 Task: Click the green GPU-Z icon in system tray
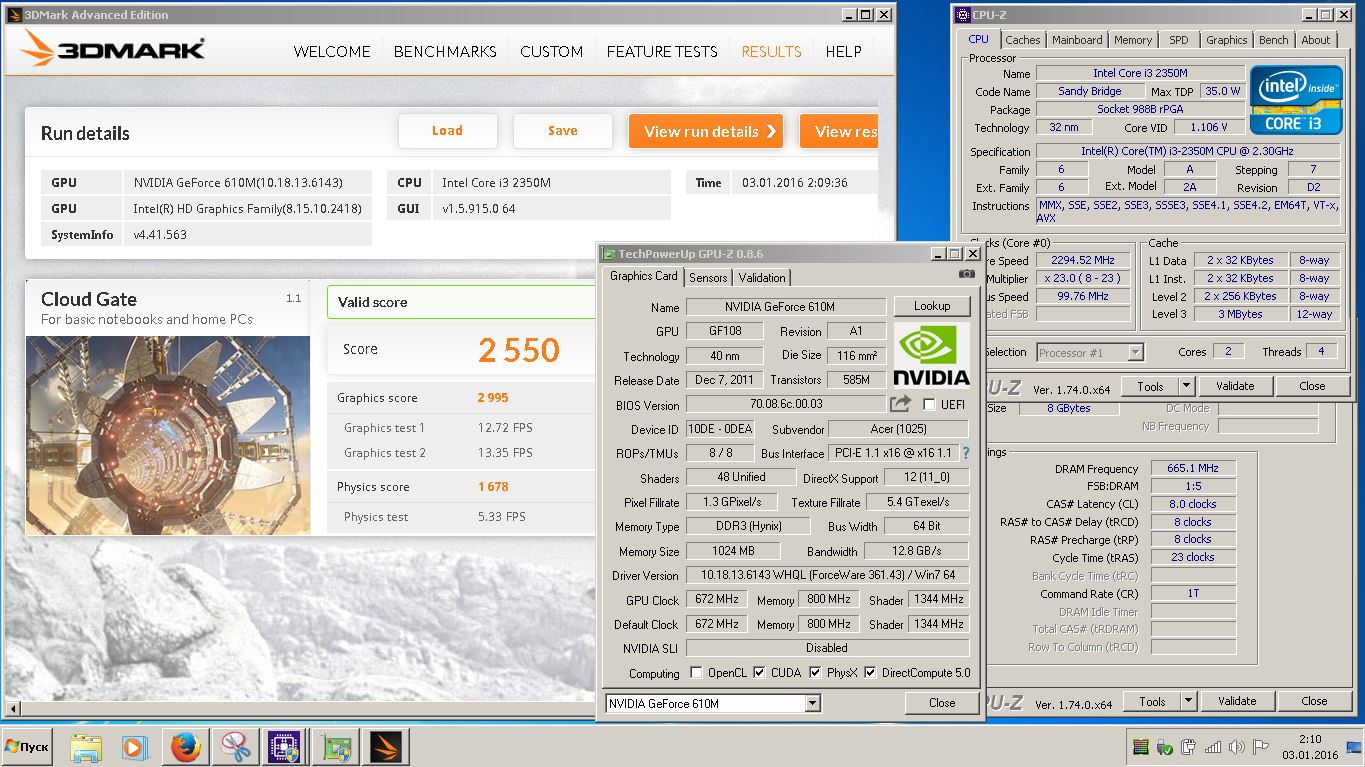click(1141, 747)
